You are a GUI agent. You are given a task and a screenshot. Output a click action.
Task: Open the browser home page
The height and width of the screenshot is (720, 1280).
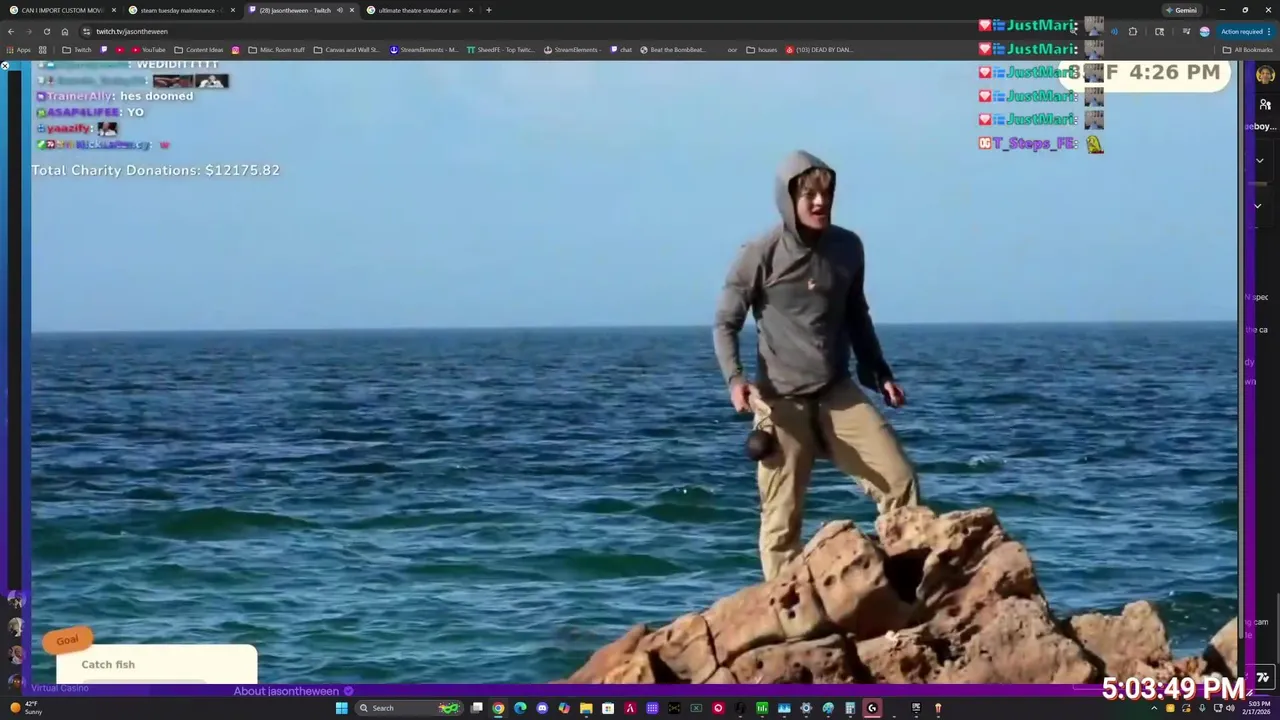pyautogui.click(x=65, y=31)
